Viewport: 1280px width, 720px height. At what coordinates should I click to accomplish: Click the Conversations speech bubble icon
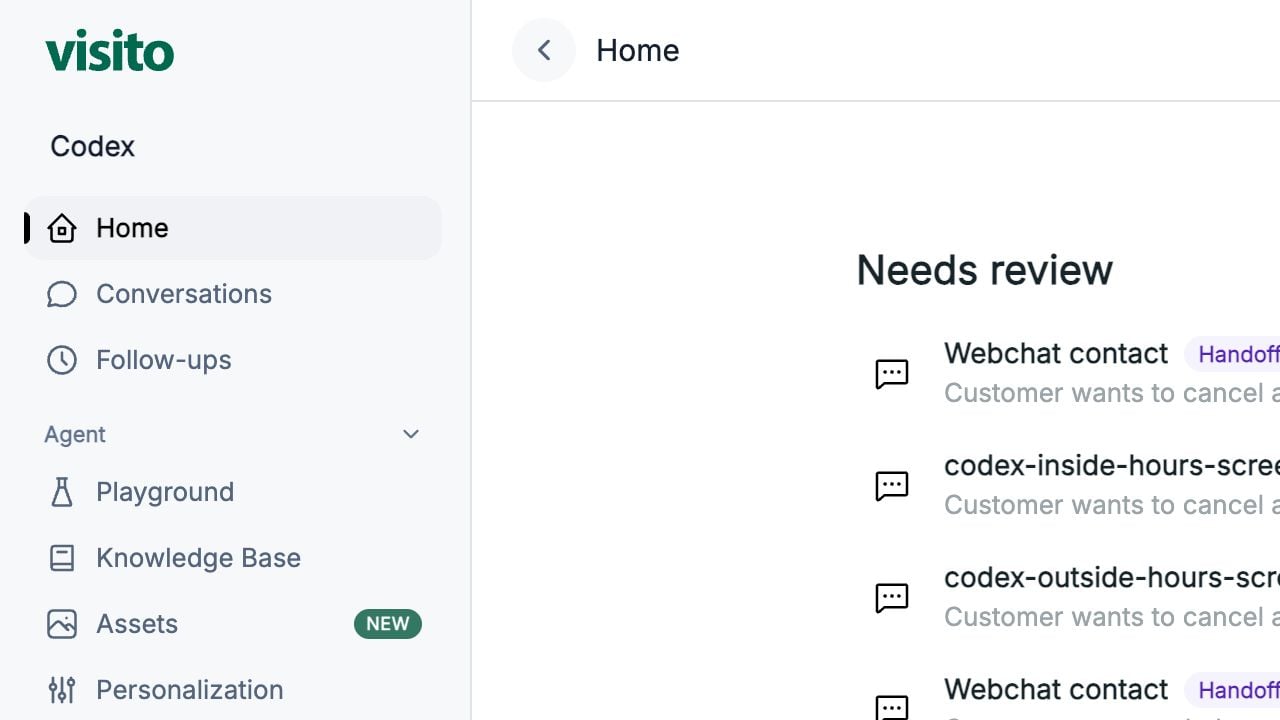pyautogui.click(x=62, y=294)
